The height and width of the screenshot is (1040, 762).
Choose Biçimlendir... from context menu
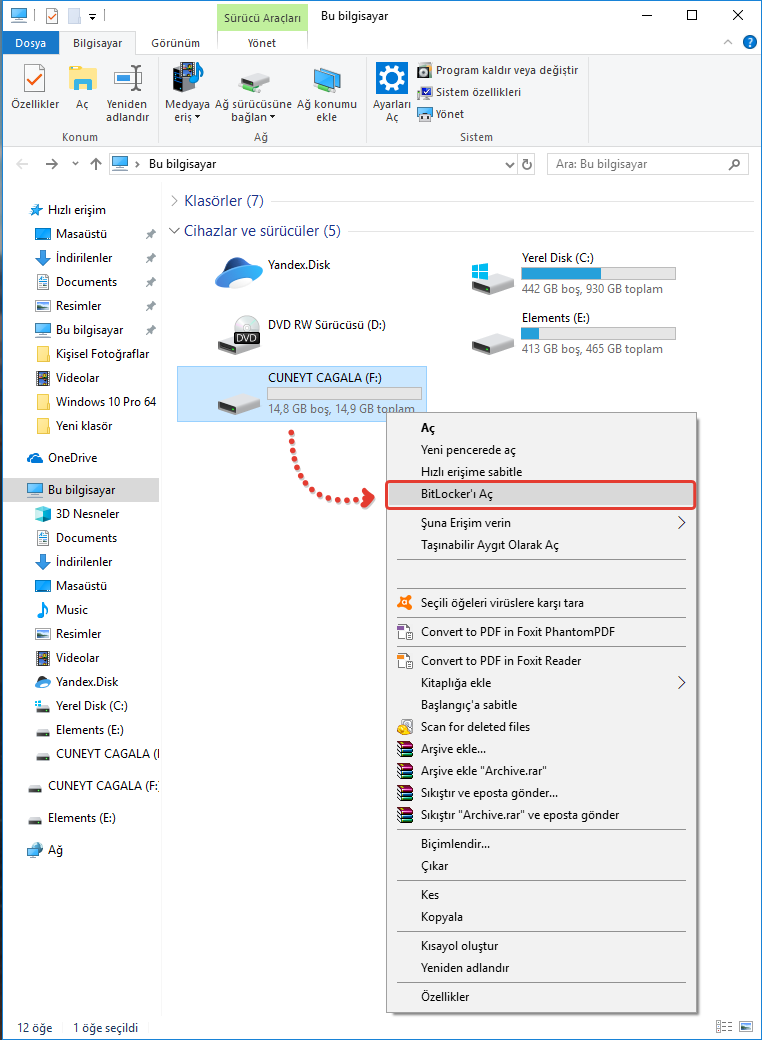(x=455, y=844)
